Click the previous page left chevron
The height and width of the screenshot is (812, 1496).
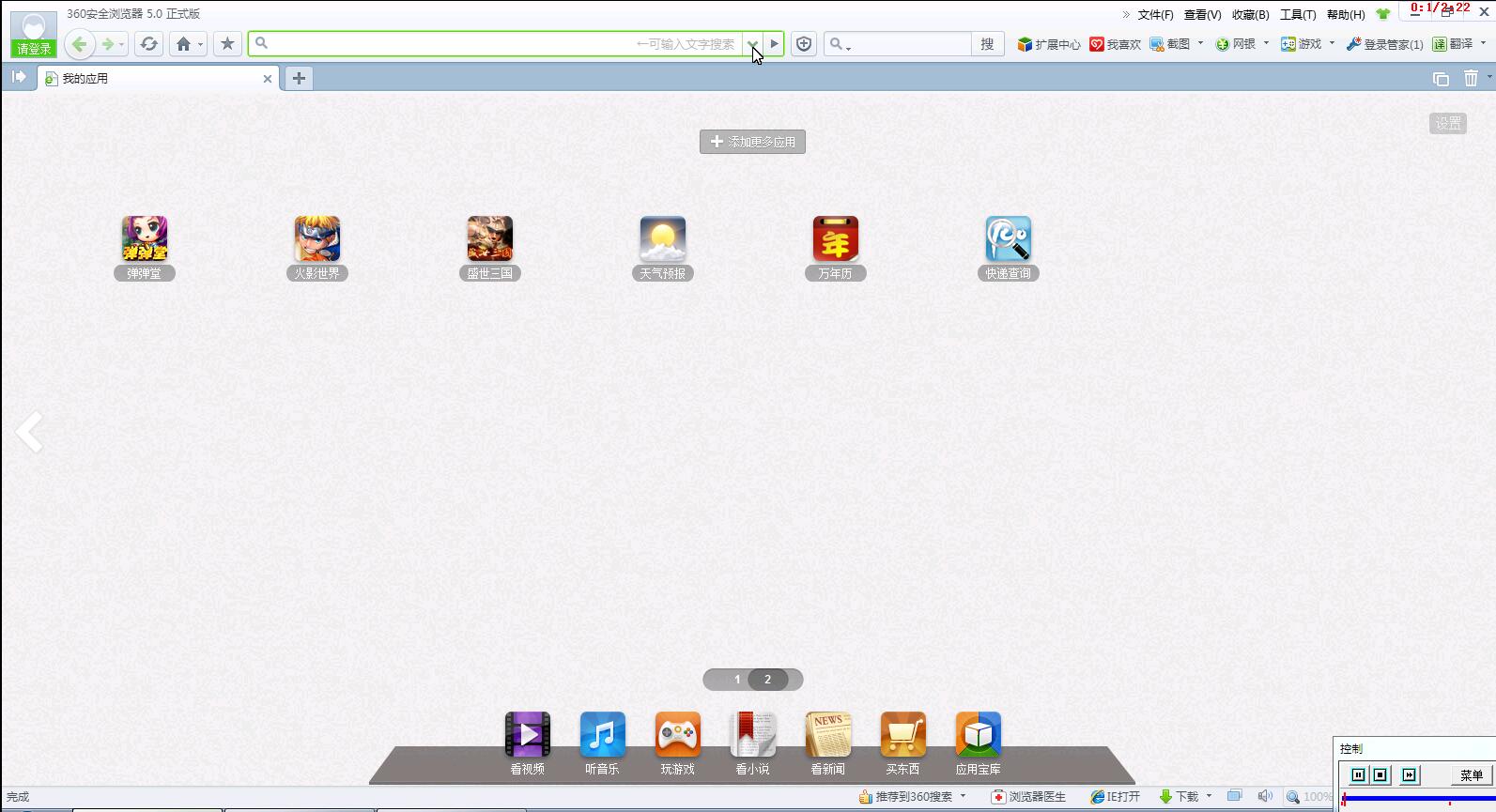click(29, 432)
